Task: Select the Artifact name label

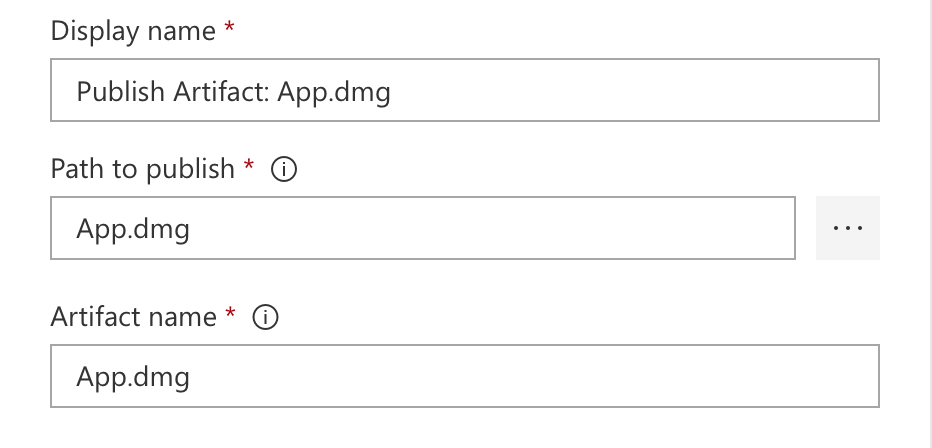Action: [133, 316]
